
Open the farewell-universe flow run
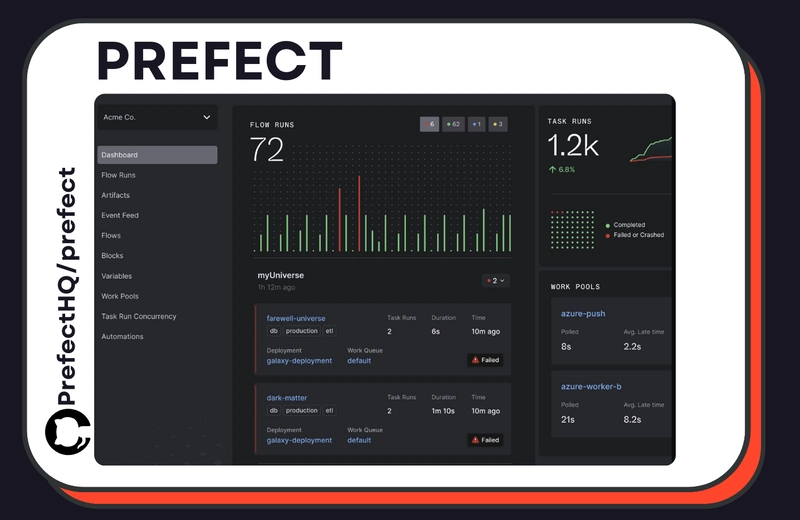point(296,318)
